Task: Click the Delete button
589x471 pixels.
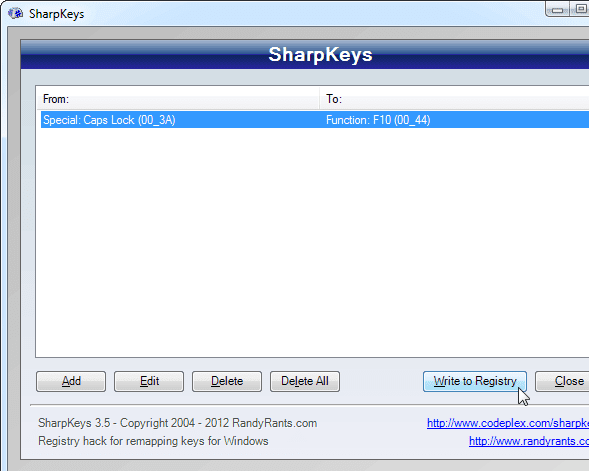Action: pos(227,381)
